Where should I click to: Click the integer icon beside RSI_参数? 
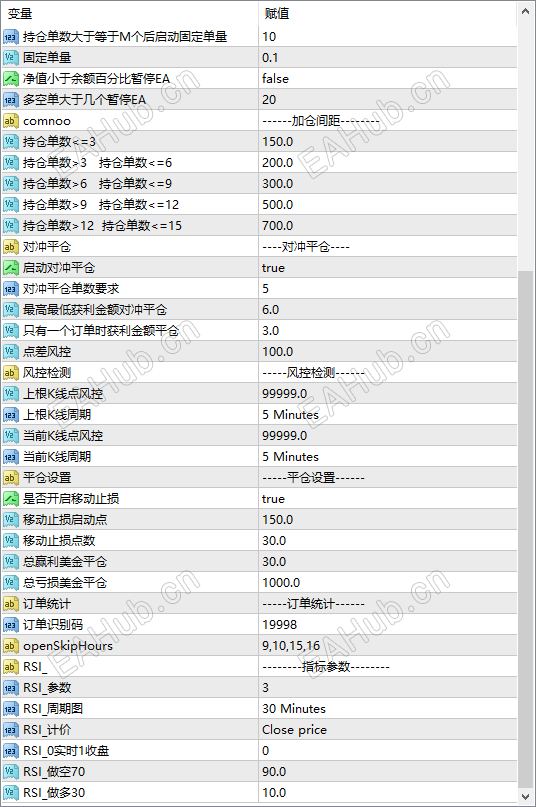click(11, 688)
